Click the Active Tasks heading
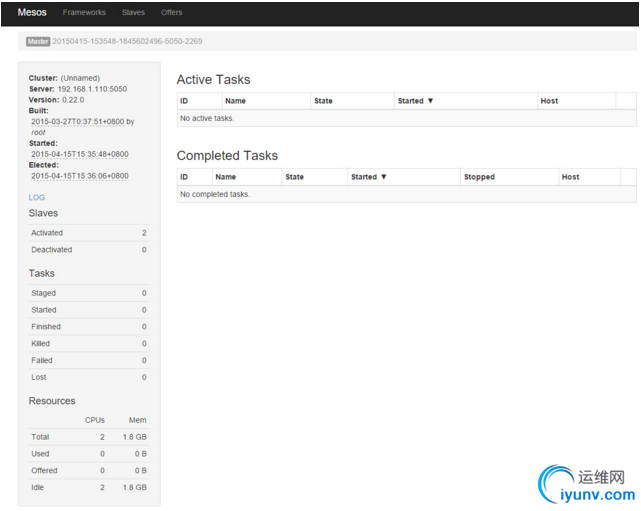The height and width of the screenshot is (511, 641). tap(213, 79)
